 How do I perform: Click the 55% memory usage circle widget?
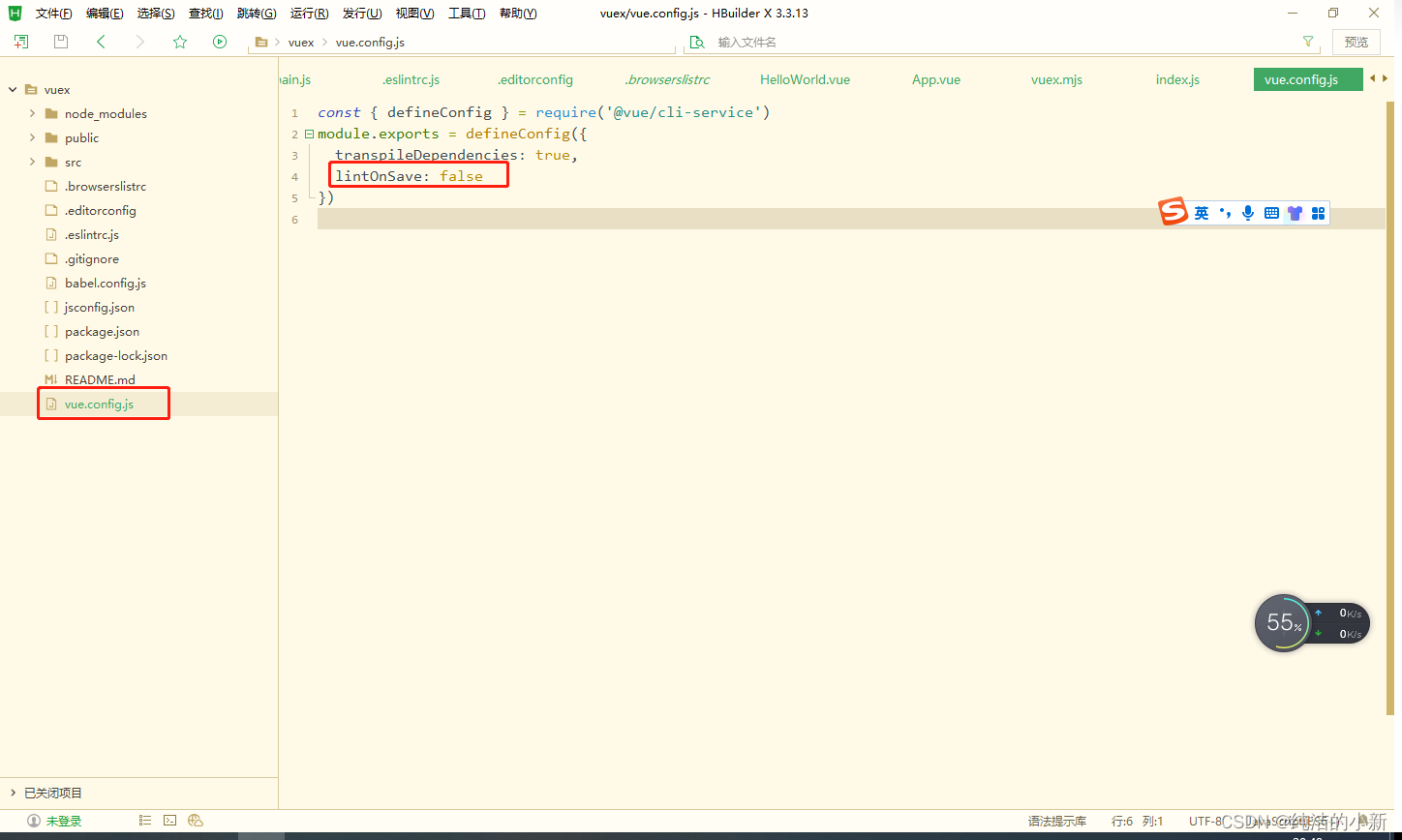tap(1284, 622)
